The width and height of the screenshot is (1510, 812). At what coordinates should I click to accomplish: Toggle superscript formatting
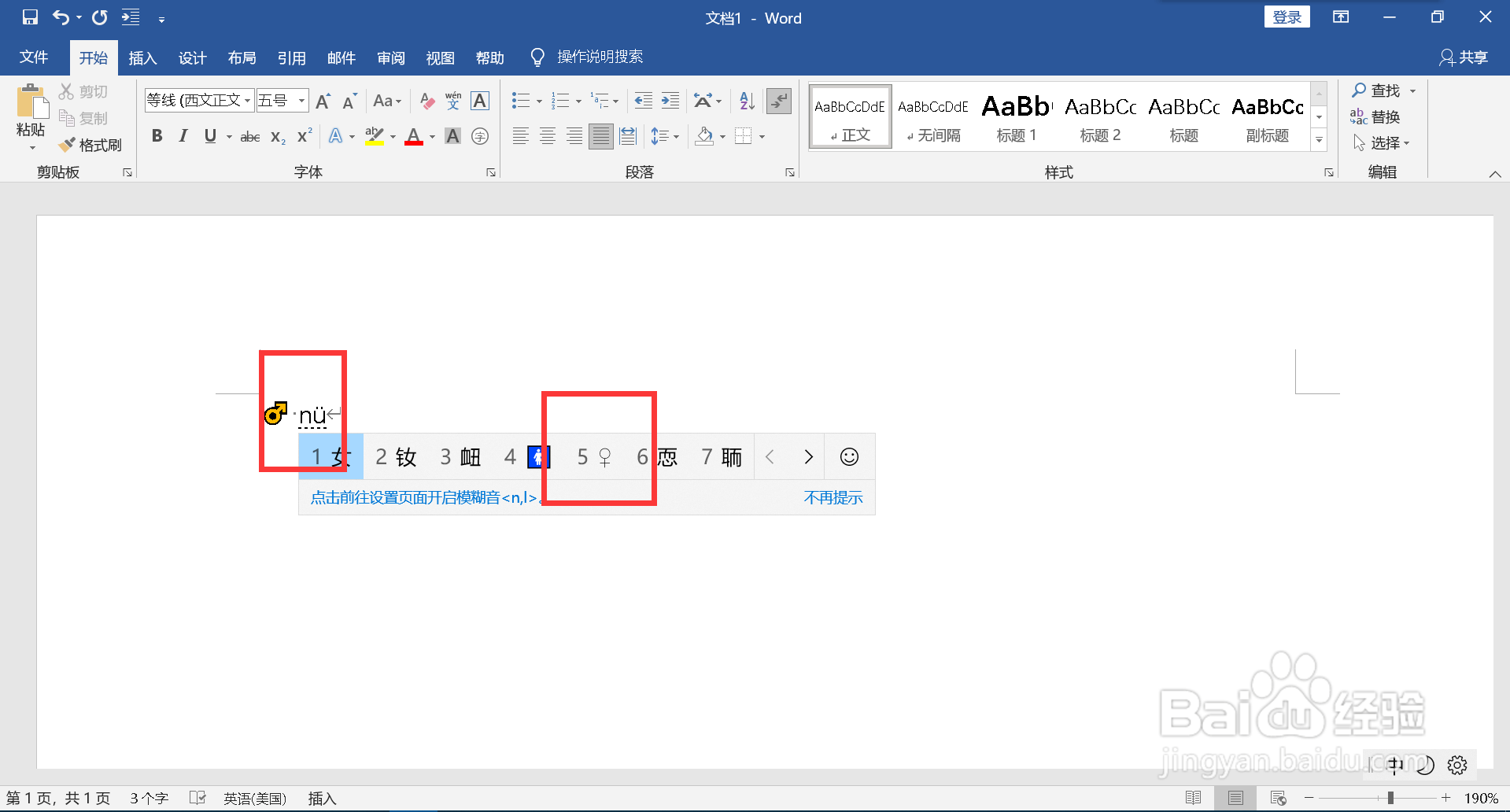(305, 136)
